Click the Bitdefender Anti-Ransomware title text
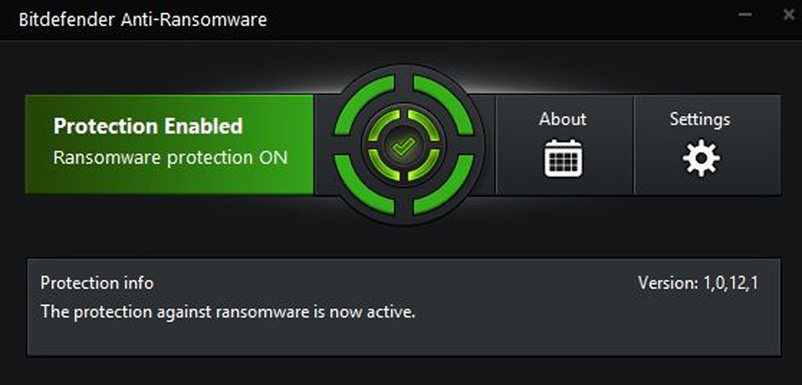Screen dimensions: 802x385 coord(143,20)
